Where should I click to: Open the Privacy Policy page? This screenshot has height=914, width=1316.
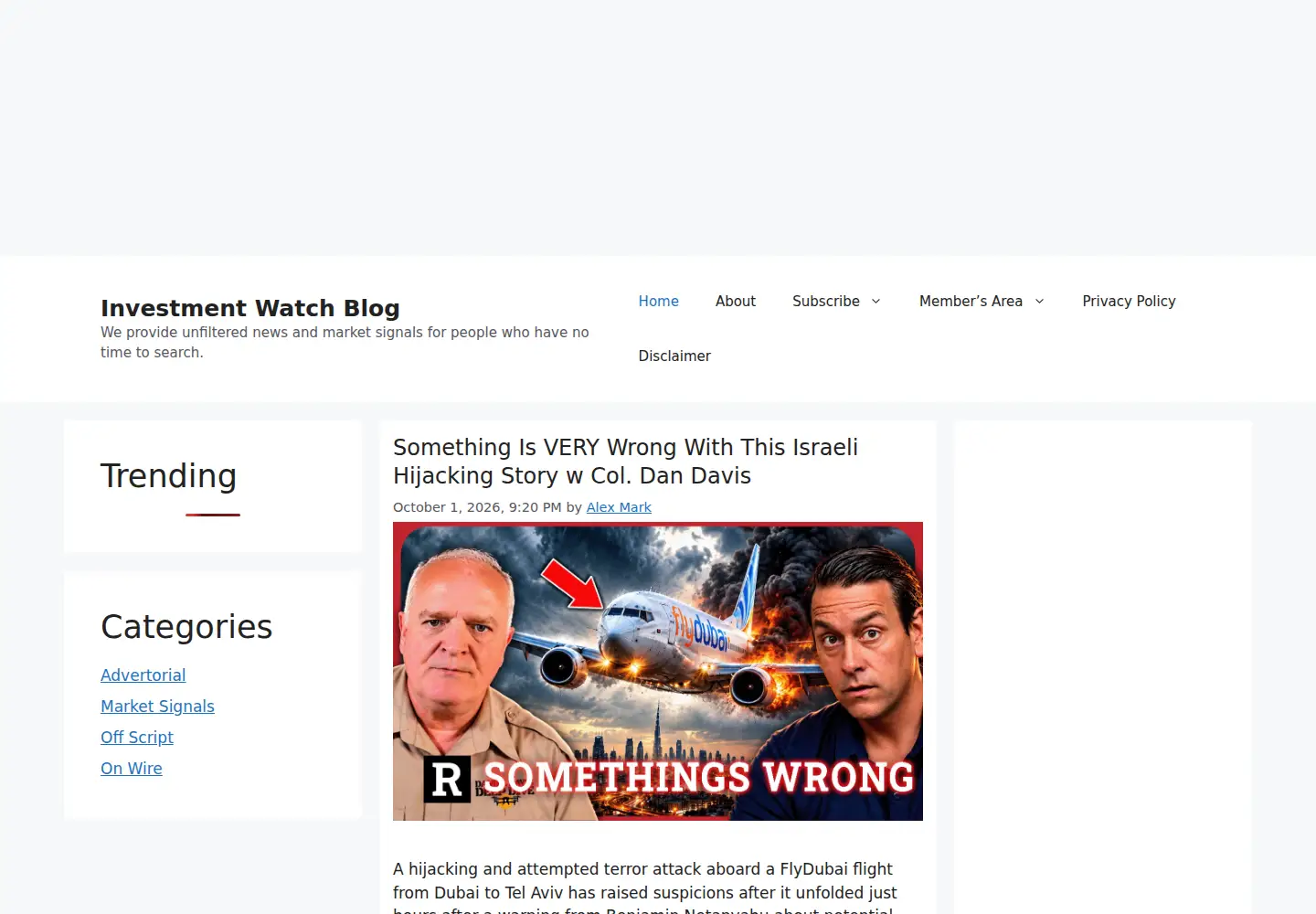[1129, 301]
